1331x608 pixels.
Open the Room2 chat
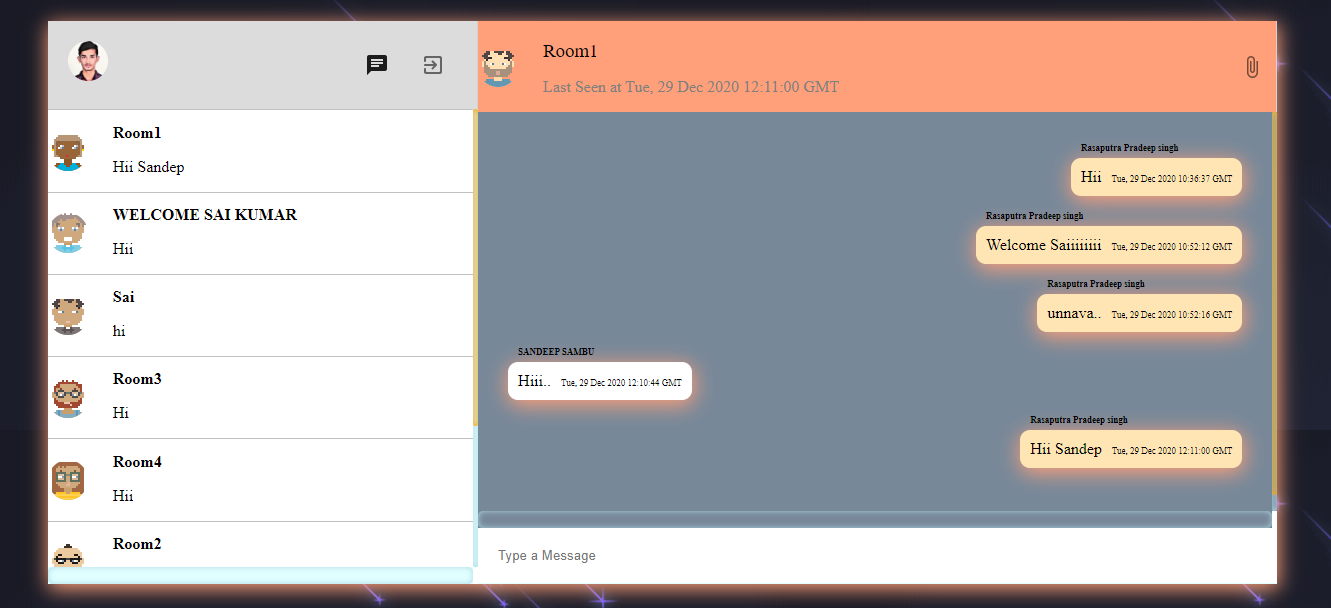tap(260, 545)
